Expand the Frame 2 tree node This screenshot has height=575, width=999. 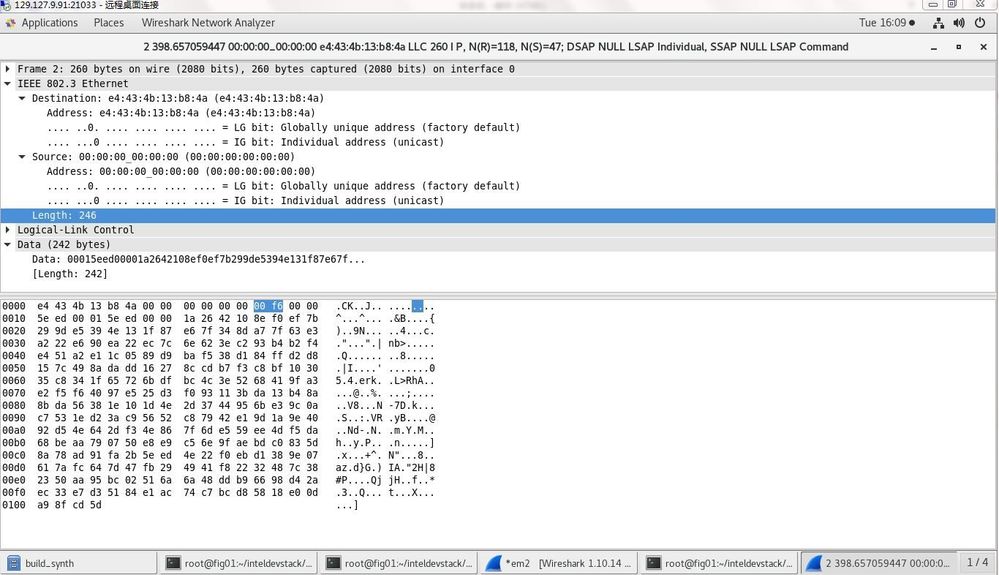(8, 69)
